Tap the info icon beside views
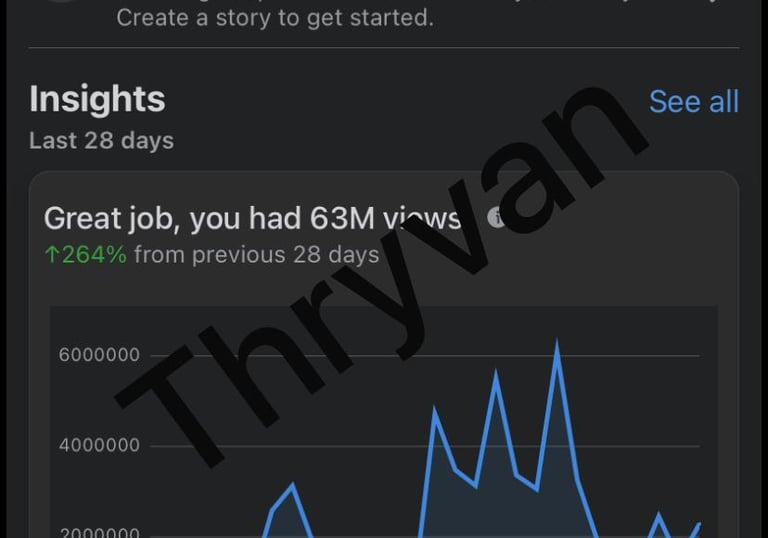Viewport: 768px width, 538px height. tap(497, 218)
